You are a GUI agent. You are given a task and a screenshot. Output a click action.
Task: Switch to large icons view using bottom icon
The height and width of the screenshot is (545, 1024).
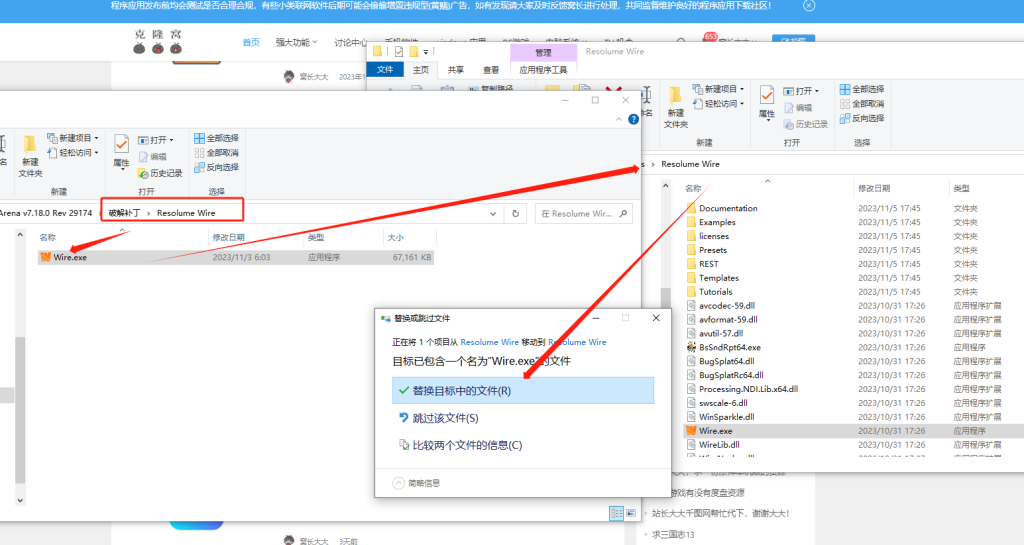pyautogui.click(x=631, y=514)
